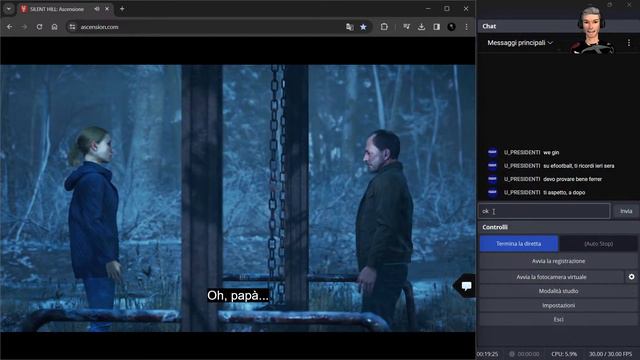Screen dimensions: 640x360
Task: Open the browser downloads icon
Action: (x=421, y=27)
